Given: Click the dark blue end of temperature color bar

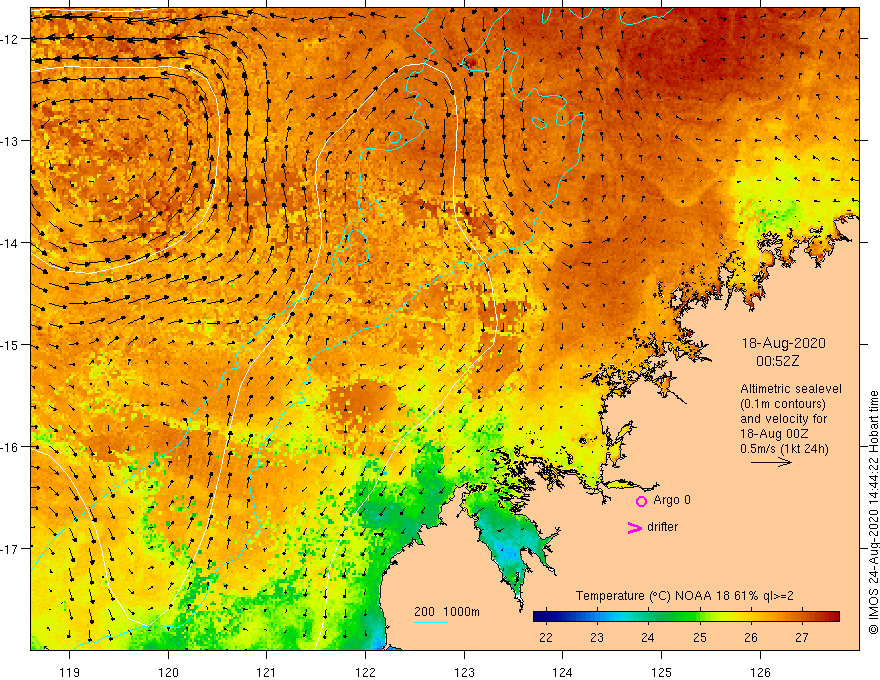Looking at the screenshot, I should (540, 617).
